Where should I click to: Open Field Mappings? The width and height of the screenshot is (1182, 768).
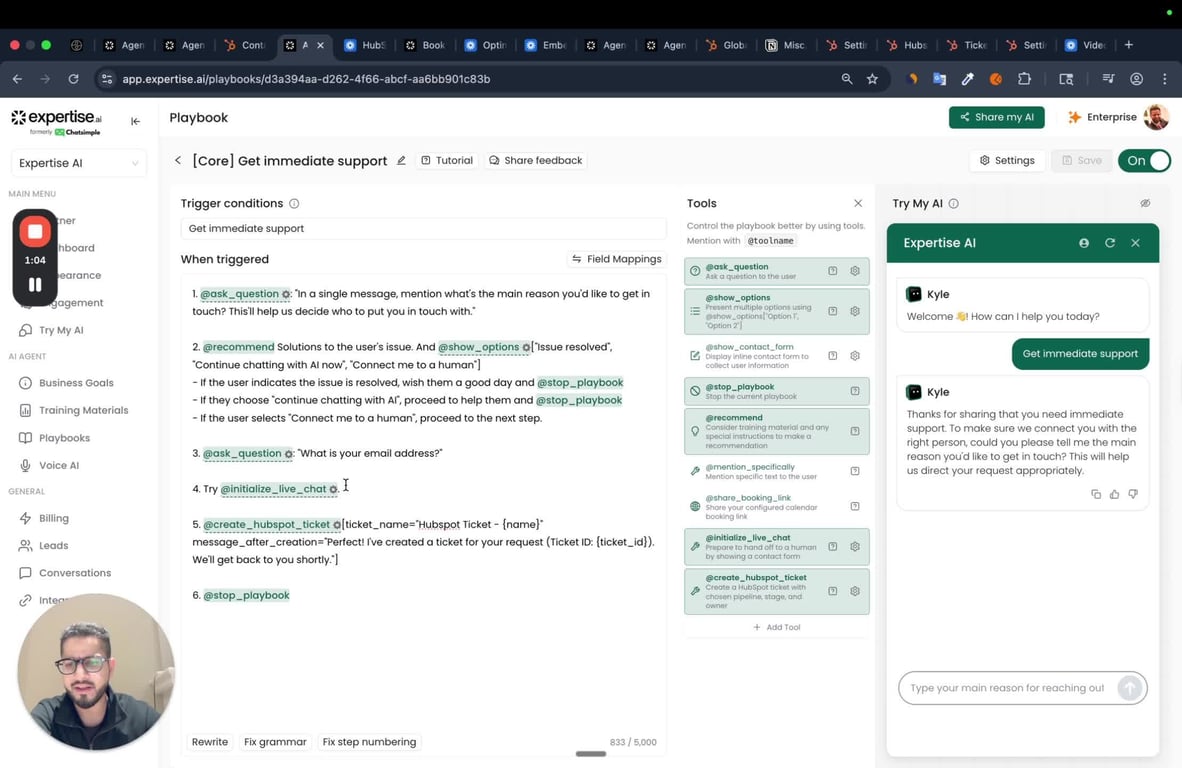[x=617, y=259]
